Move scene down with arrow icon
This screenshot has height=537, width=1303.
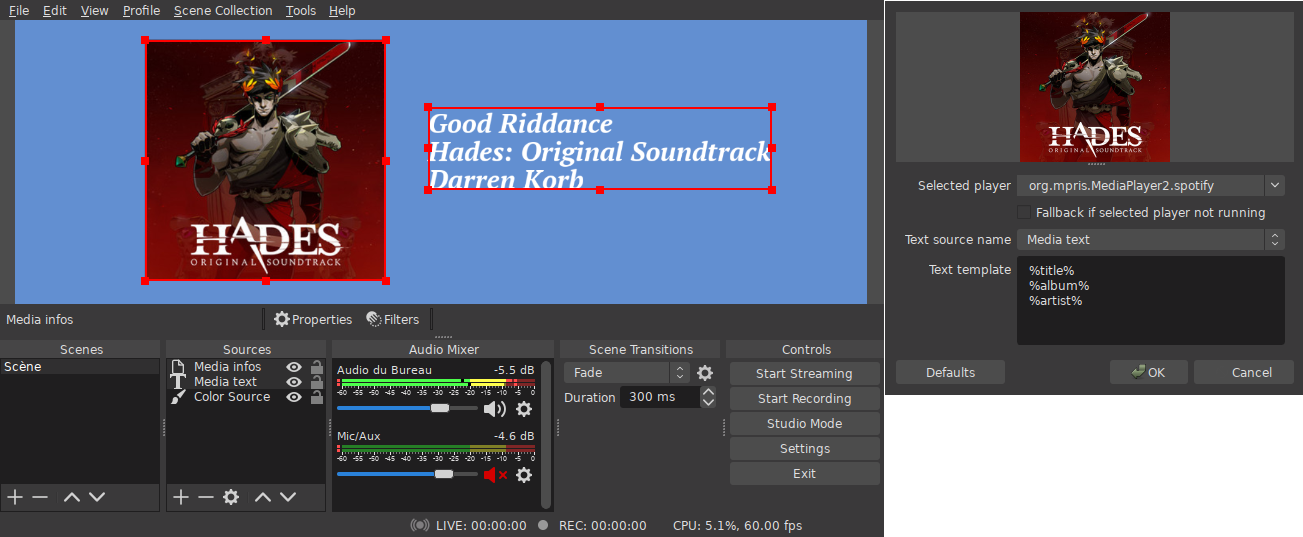pyautogui.click(x=97, y=497)
